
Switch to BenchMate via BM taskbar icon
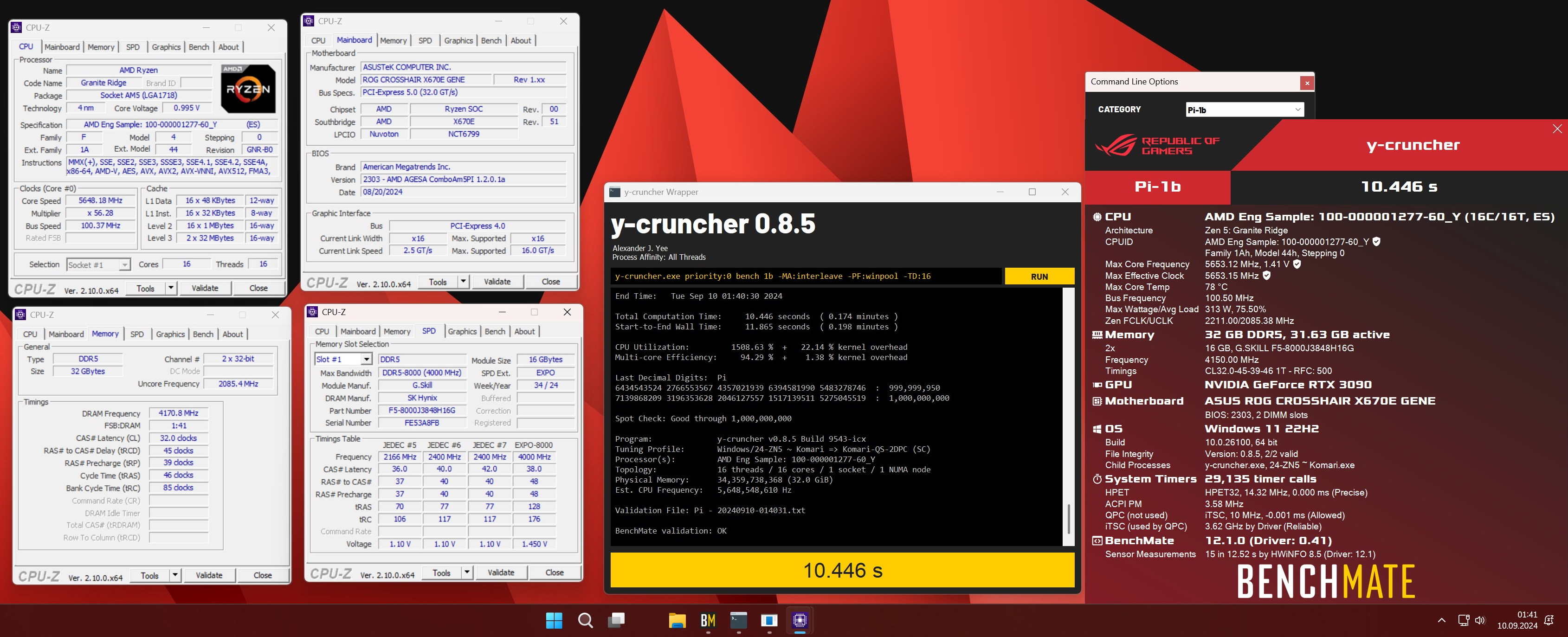click(708, 620)
